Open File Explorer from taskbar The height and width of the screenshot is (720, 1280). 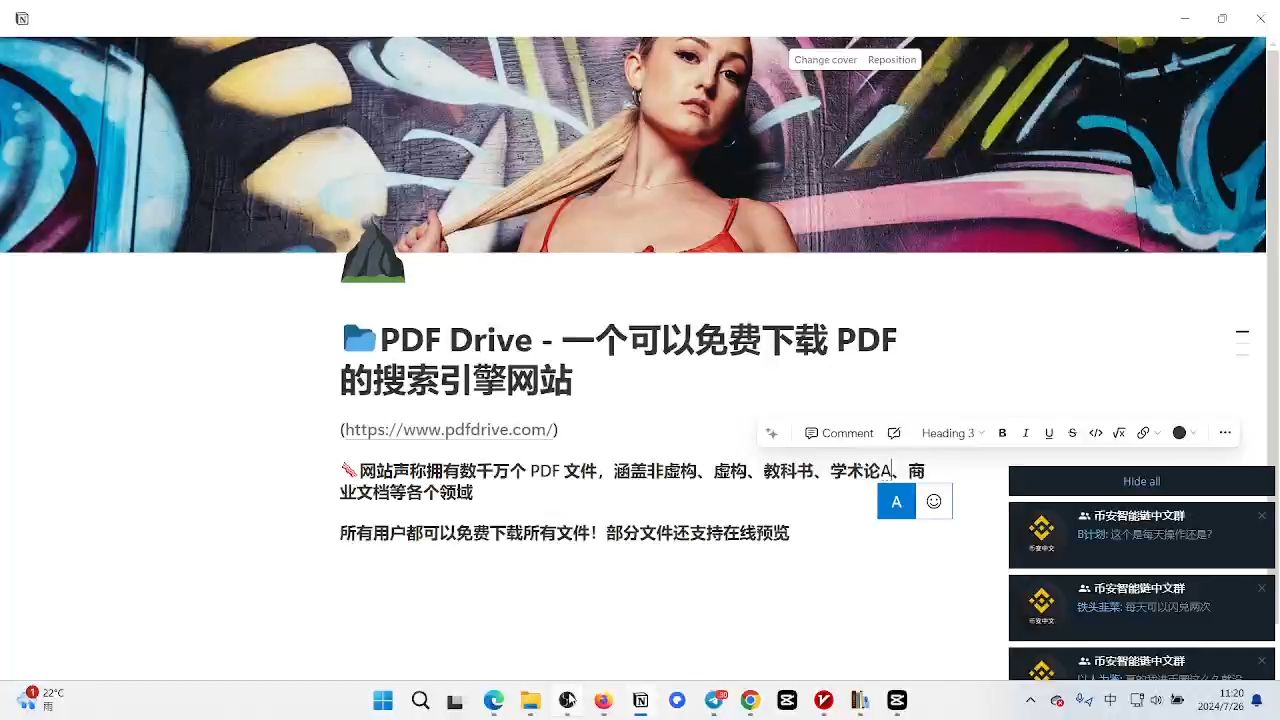pos(530,700)
